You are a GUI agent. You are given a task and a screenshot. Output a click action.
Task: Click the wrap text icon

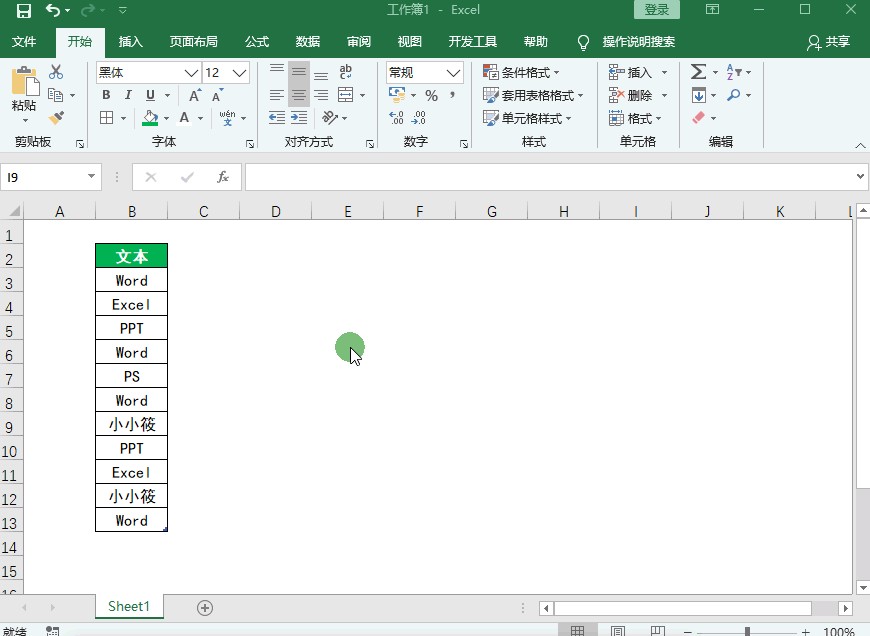pos(346,72)
